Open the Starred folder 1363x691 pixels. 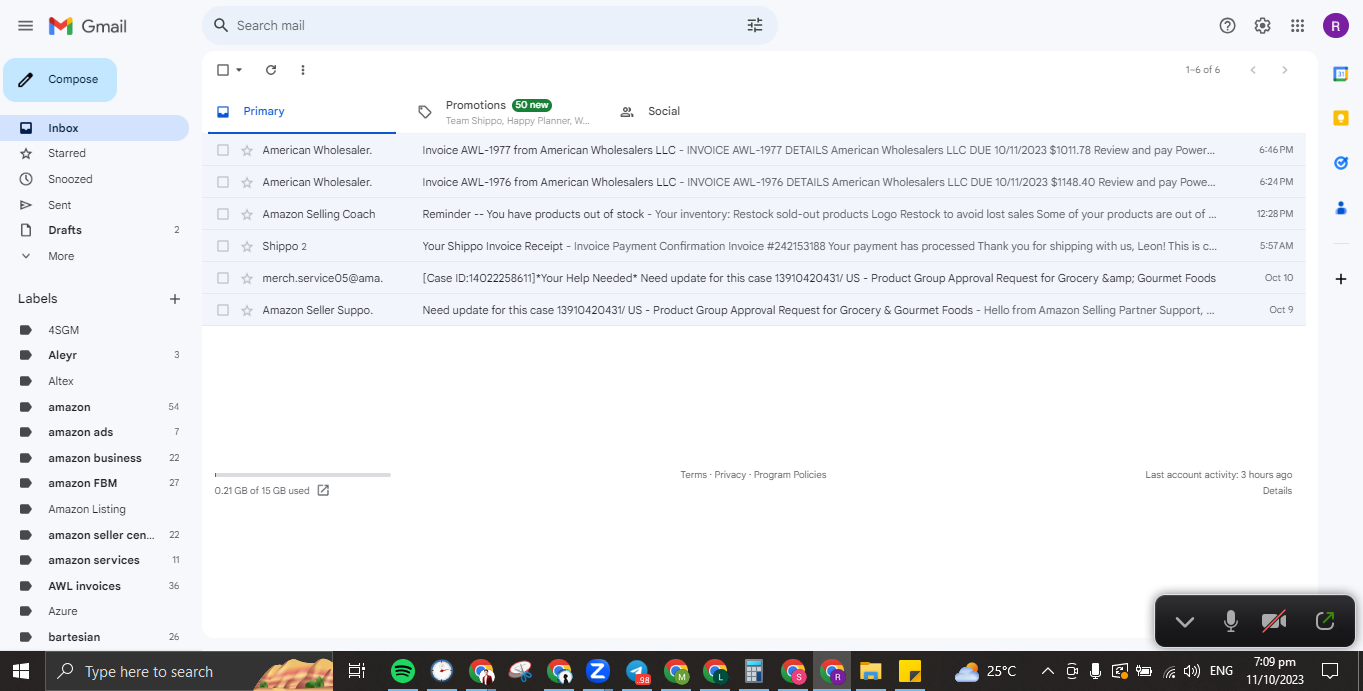[94, 153]
